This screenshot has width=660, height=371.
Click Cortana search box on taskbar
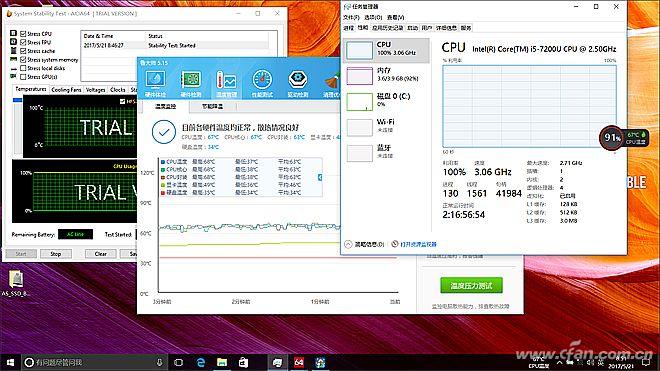coord(95,362)
